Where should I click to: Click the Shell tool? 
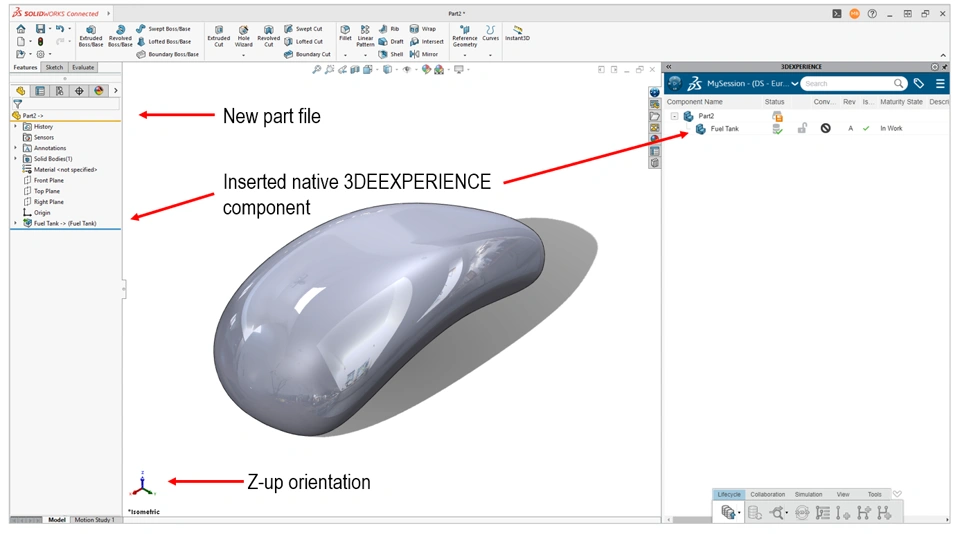pyautogui.click(x=391, y=55)
